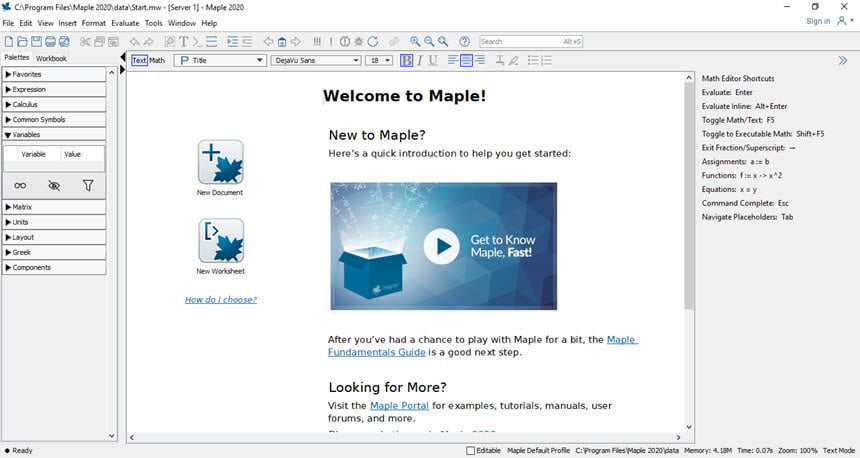Execute selection with the single exclamation icon
The image size is (860, 458).
point(331,42)
